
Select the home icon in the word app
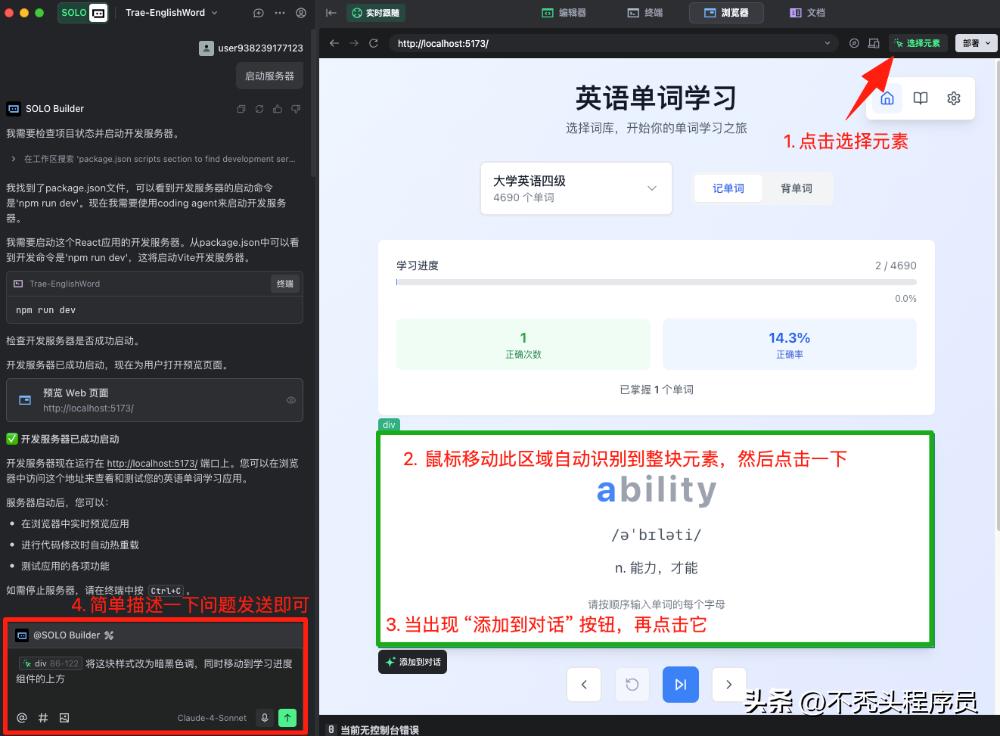pos(887,97)
